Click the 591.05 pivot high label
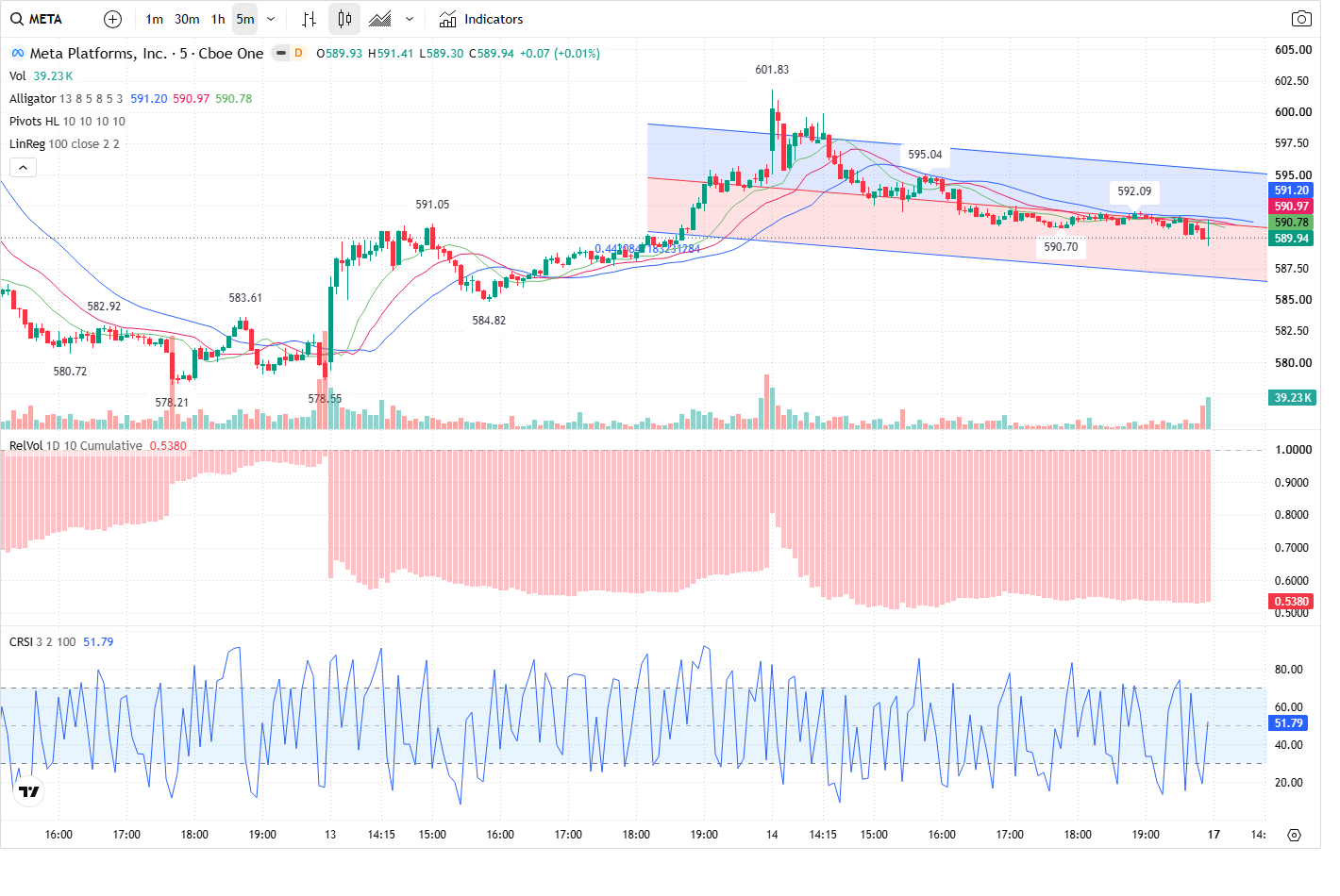 pos(432,205)
